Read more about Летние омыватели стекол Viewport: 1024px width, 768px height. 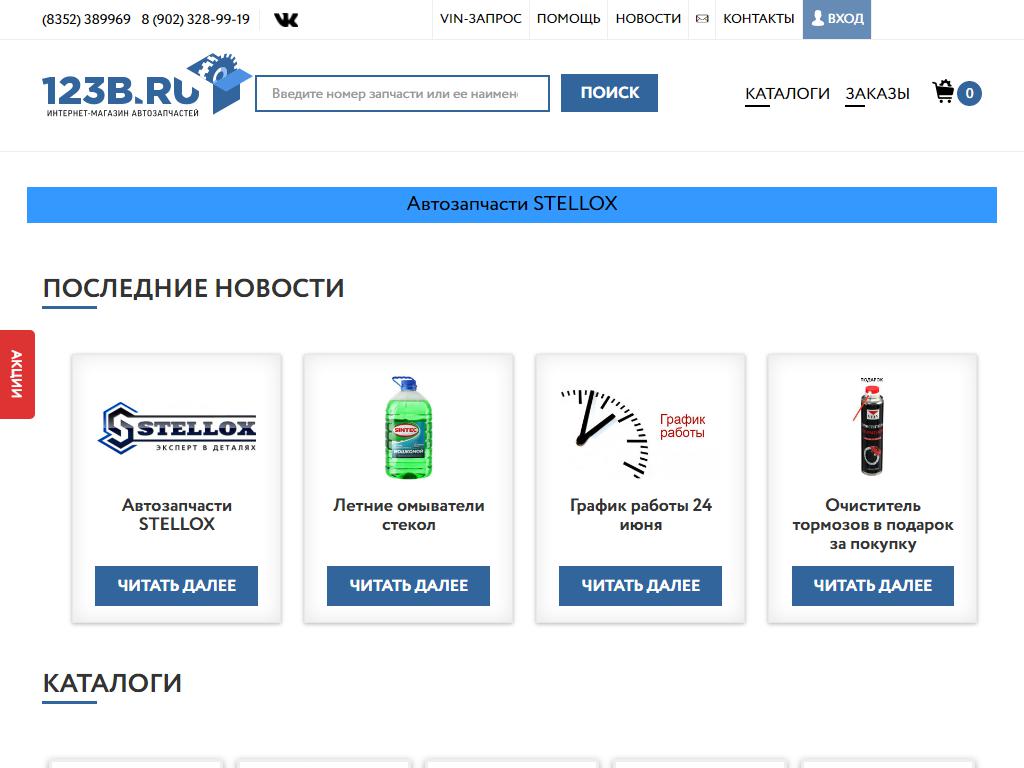408,586
